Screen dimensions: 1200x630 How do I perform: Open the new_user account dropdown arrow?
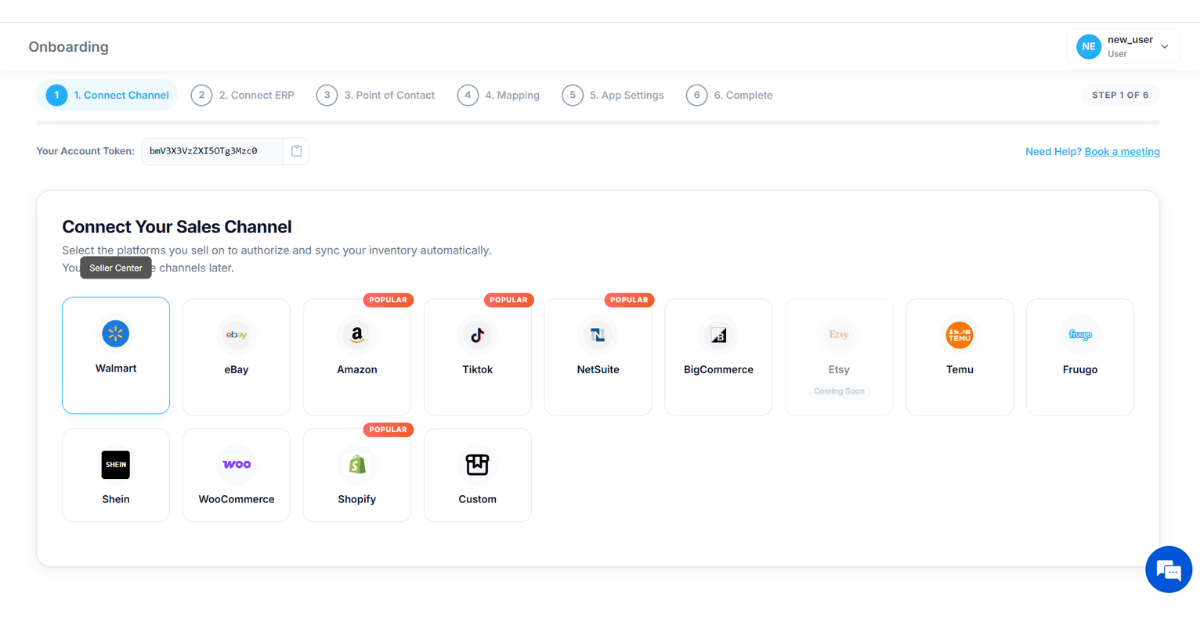pyautogui.click(x=1164, y=47)
